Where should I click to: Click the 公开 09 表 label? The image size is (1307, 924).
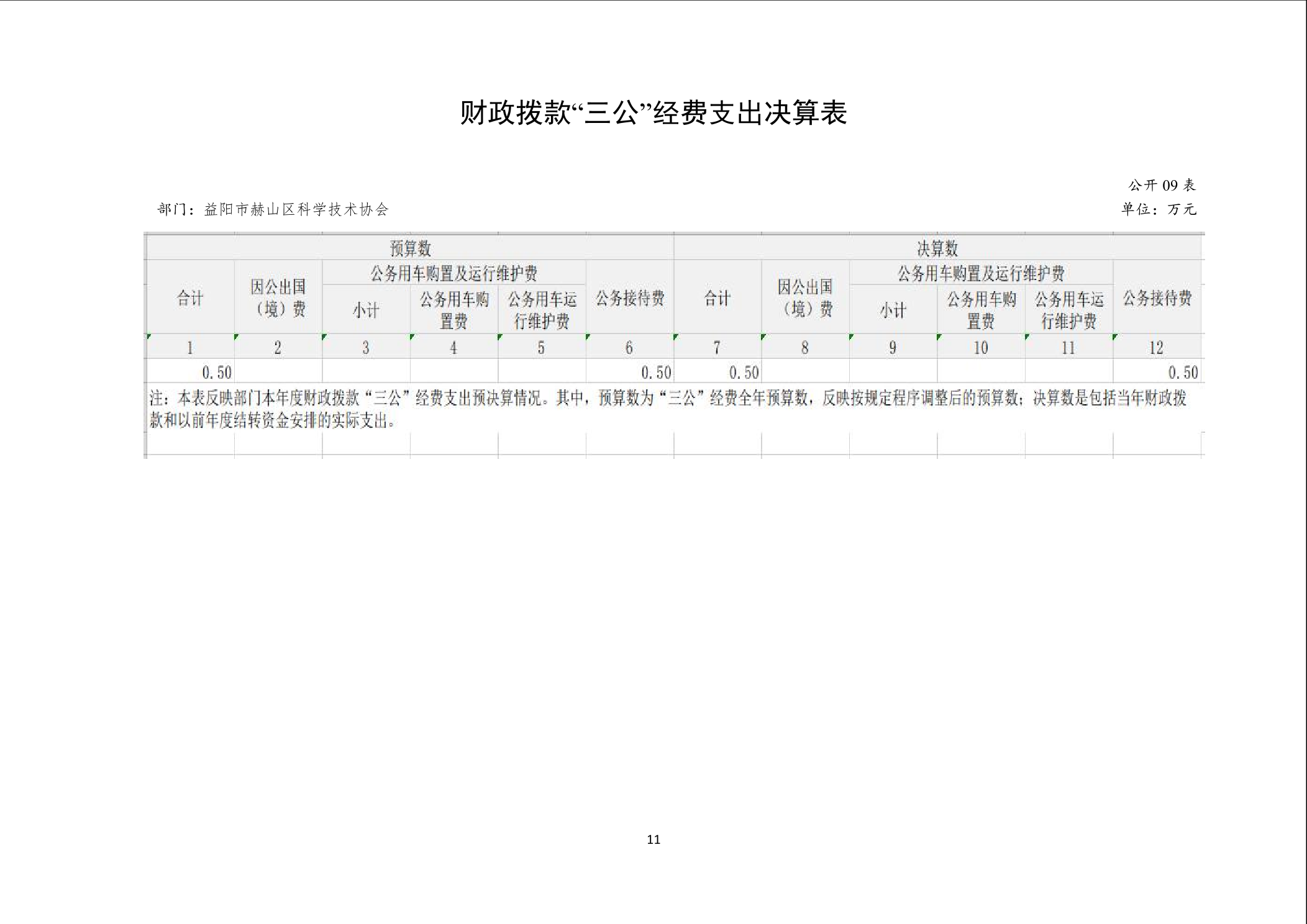[x=1161, y=185]
